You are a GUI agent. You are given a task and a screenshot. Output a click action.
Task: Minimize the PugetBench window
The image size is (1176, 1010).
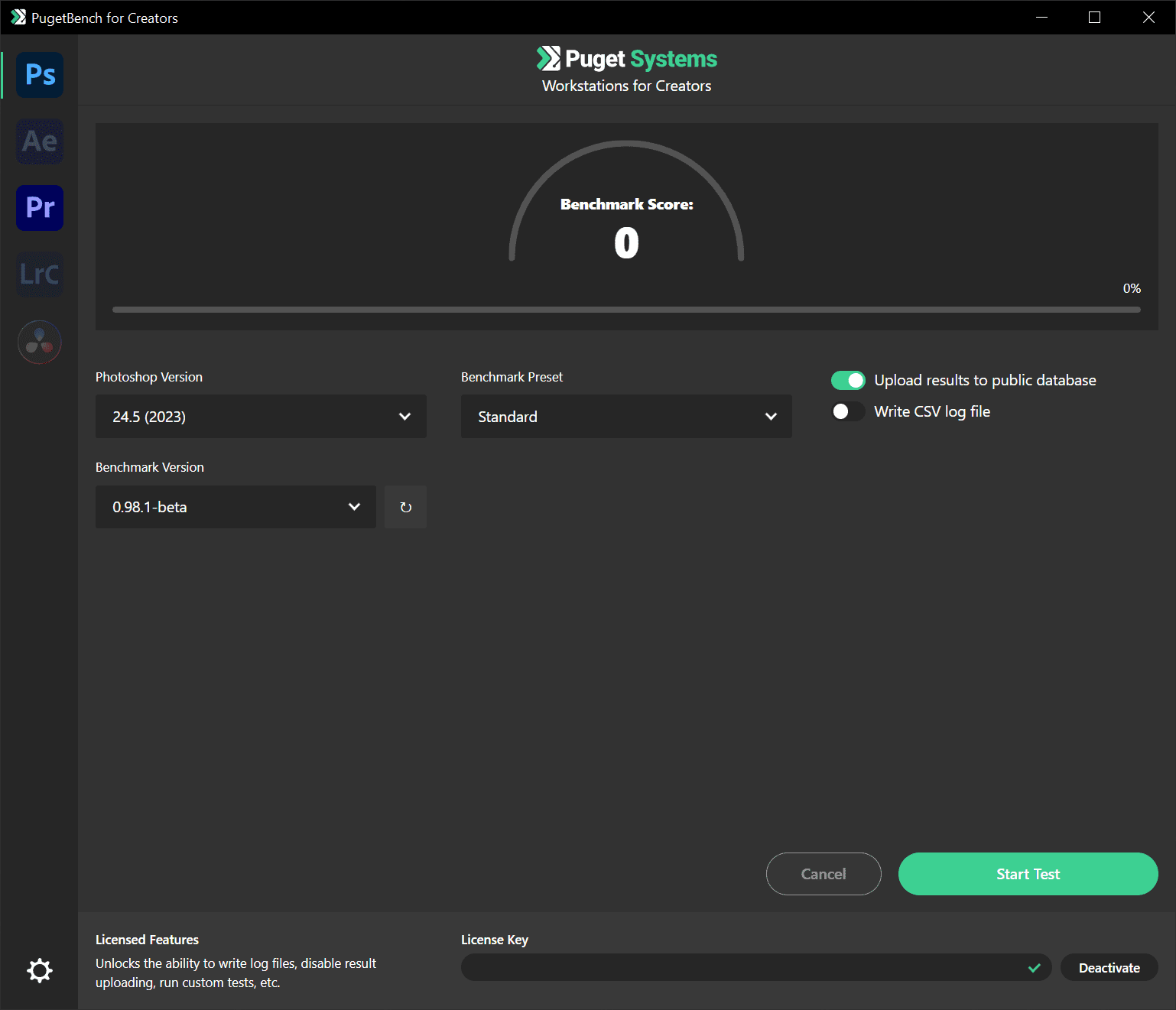[x=1041, y=18]
